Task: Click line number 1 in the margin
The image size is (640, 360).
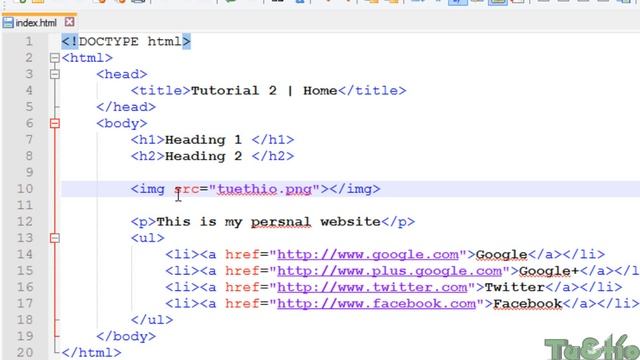Action: (x=29, y=42)
